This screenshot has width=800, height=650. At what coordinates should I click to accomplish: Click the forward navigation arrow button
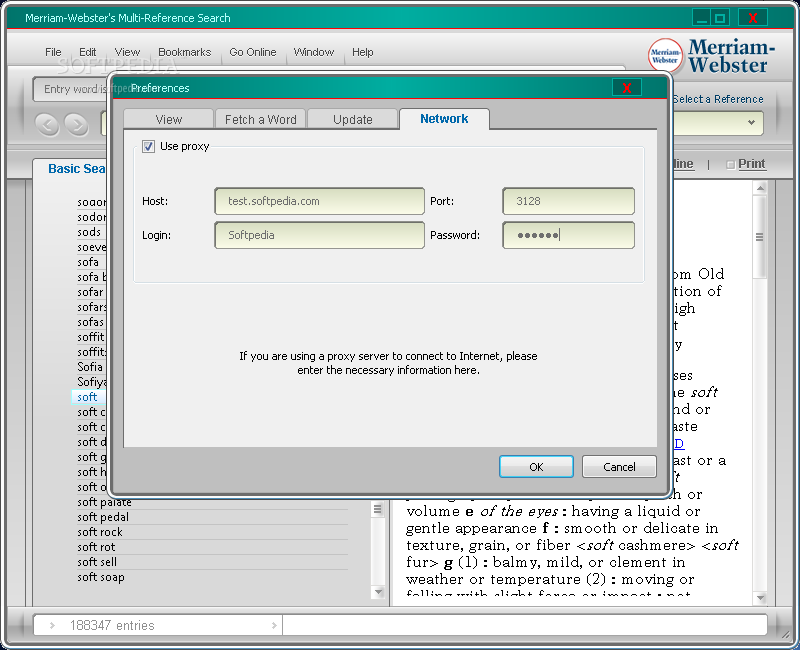point(77,124)
